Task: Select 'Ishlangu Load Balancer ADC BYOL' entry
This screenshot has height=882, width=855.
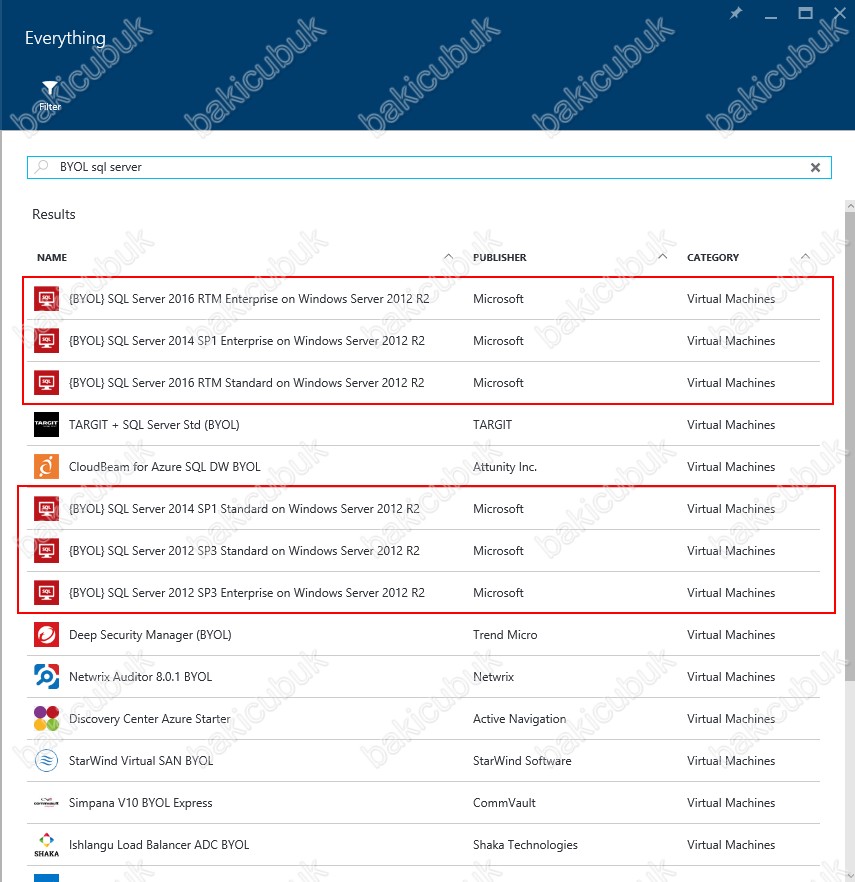Action: click(x=159, y=845)
